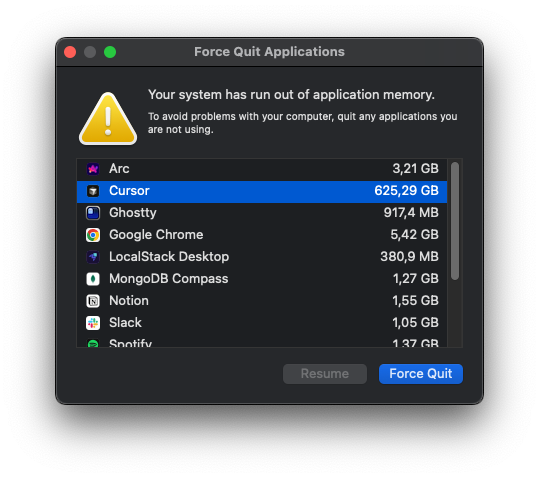Click the 1,27 GB memory value

pyautogui.click(x=416, y=279)
